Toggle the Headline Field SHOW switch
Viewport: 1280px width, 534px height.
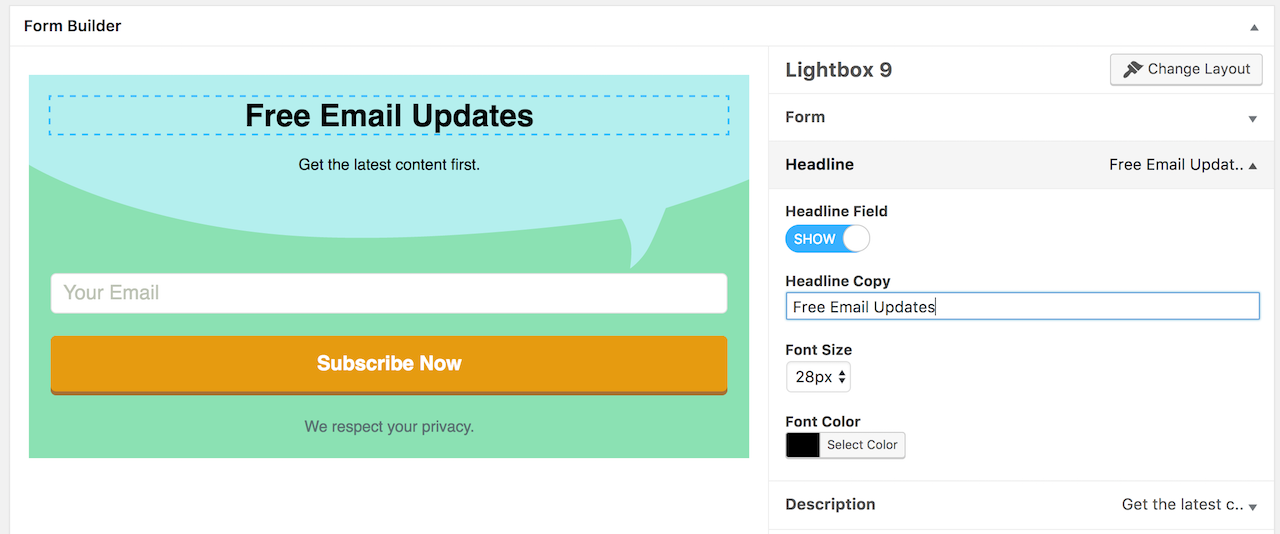coord(827,239)
